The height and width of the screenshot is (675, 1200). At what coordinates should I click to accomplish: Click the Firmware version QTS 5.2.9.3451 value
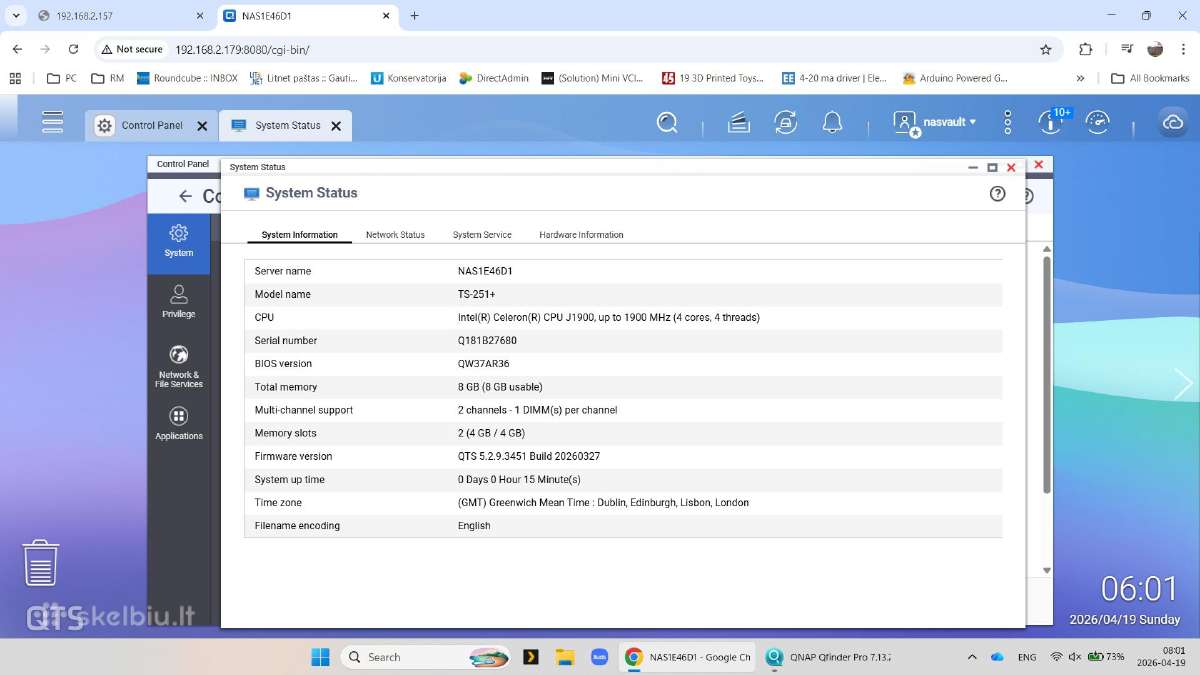(529, 456)
